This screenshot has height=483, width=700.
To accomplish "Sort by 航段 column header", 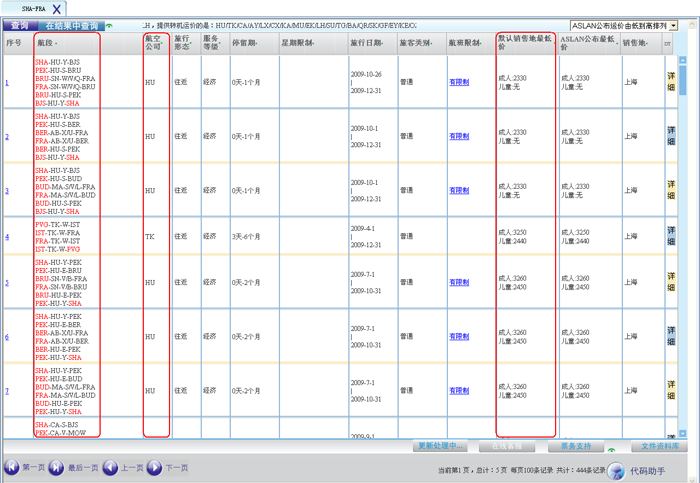I will pos(46,43).
